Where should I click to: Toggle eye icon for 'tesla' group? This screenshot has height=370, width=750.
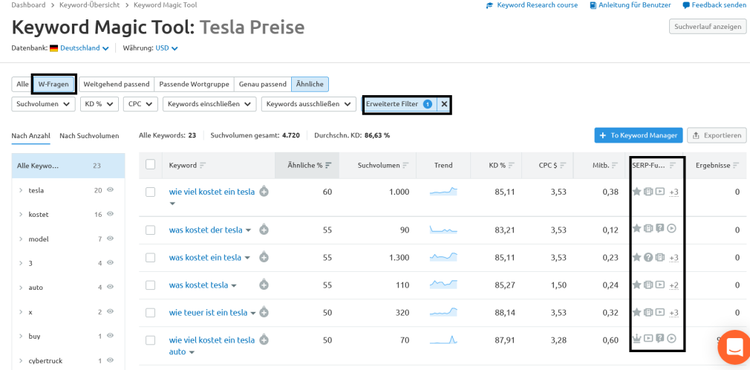[x=110, y=190]
